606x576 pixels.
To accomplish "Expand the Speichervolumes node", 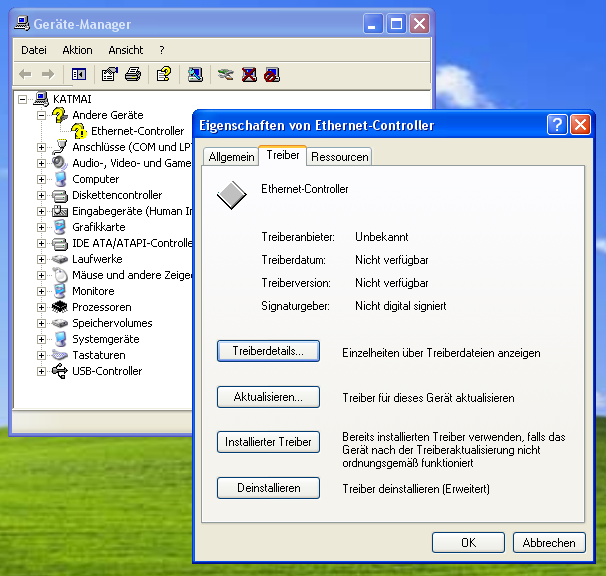I will [41, 323].
